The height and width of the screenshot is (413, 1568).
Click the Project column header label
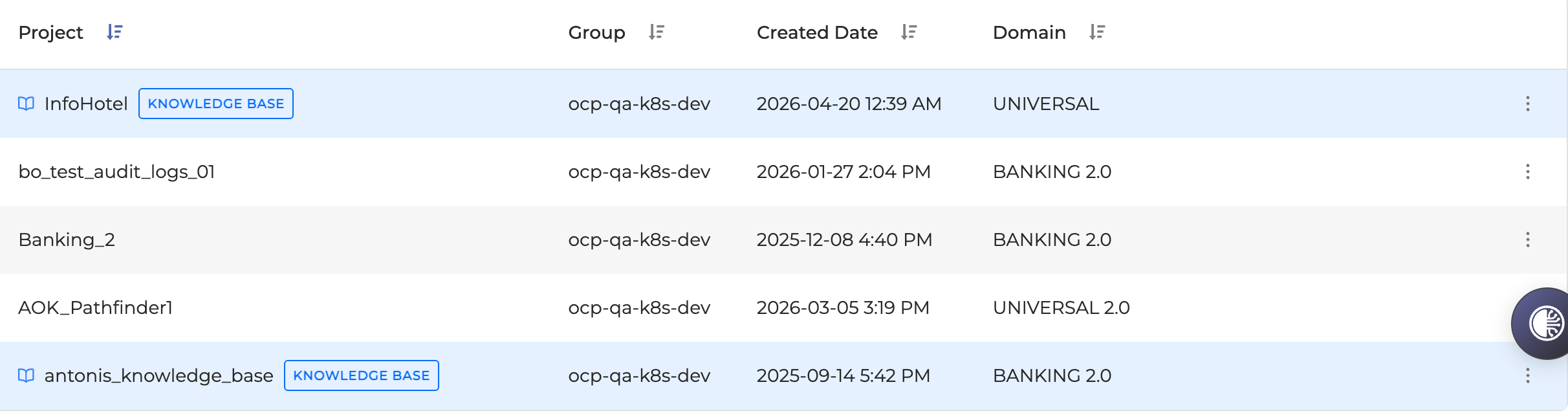click(51, 32)
